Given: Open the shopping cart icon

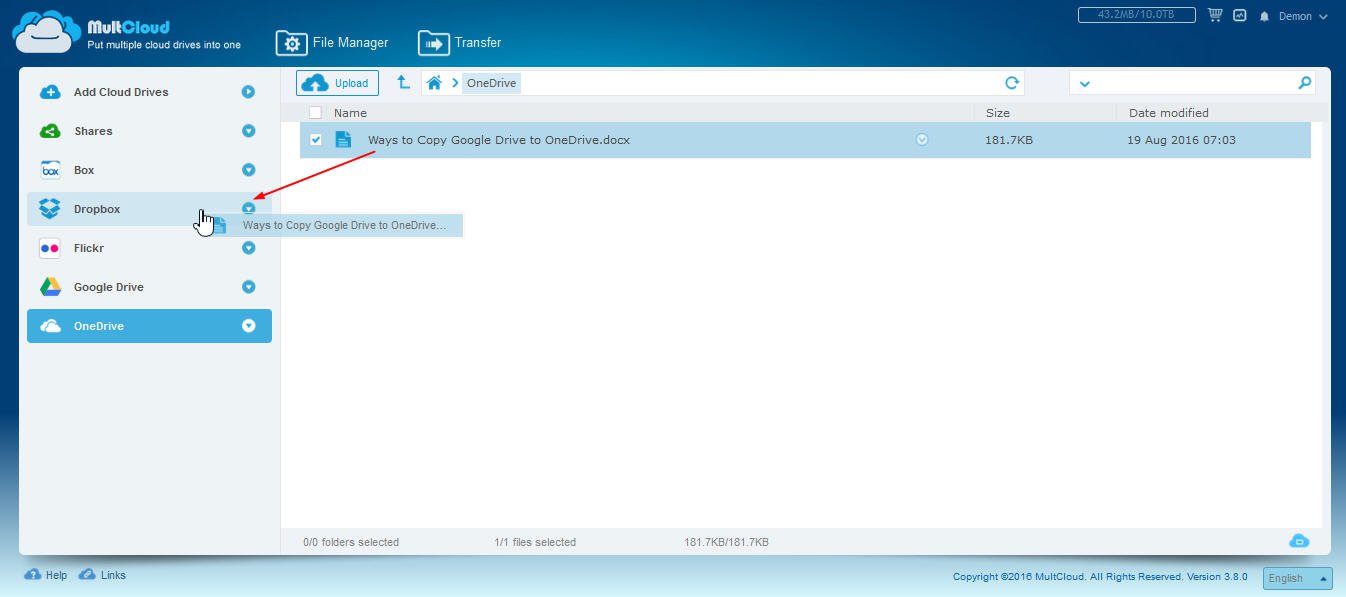Looking at the screenshot, I should pos(1215,15).
